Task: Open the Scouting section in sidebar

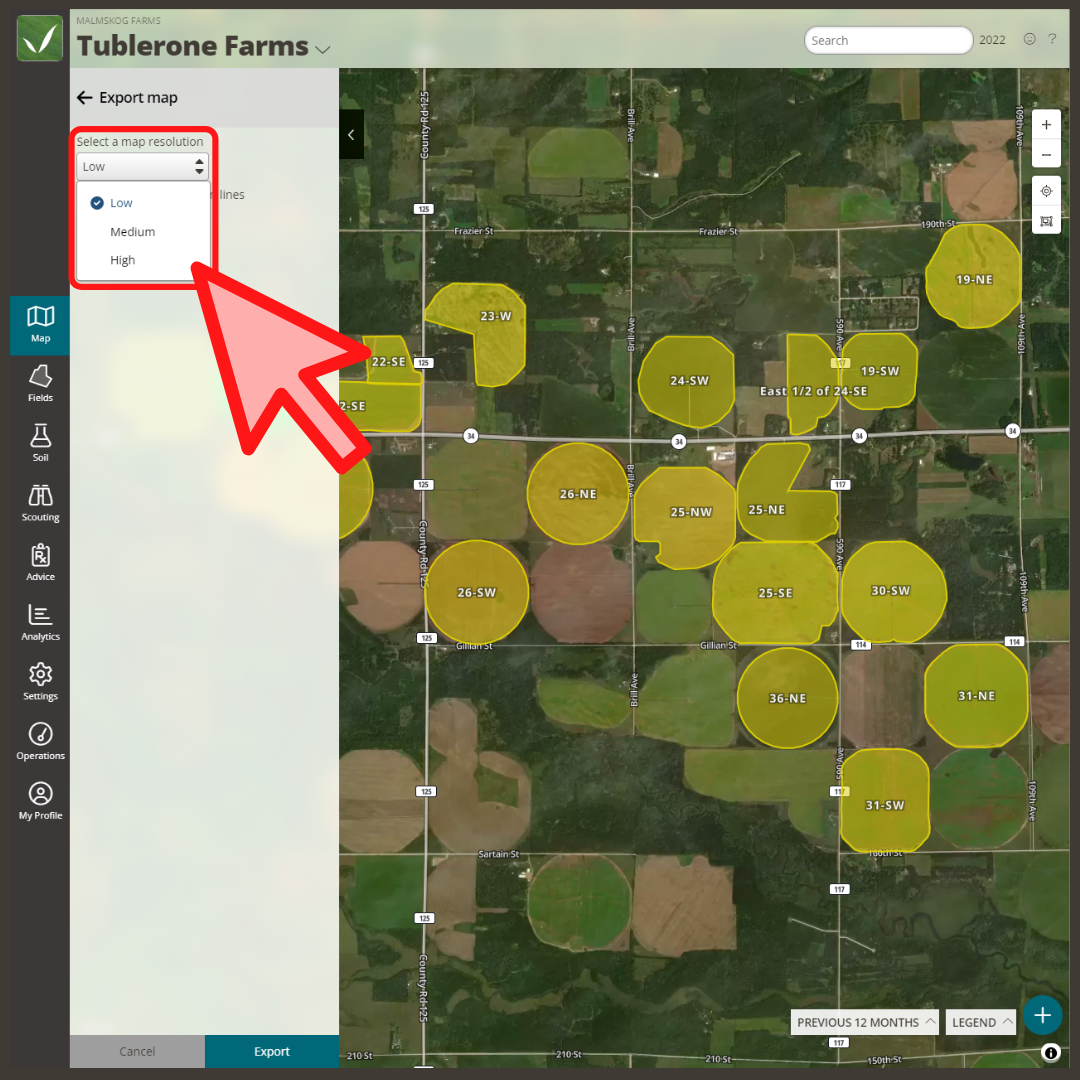Action: pos(40,503)
